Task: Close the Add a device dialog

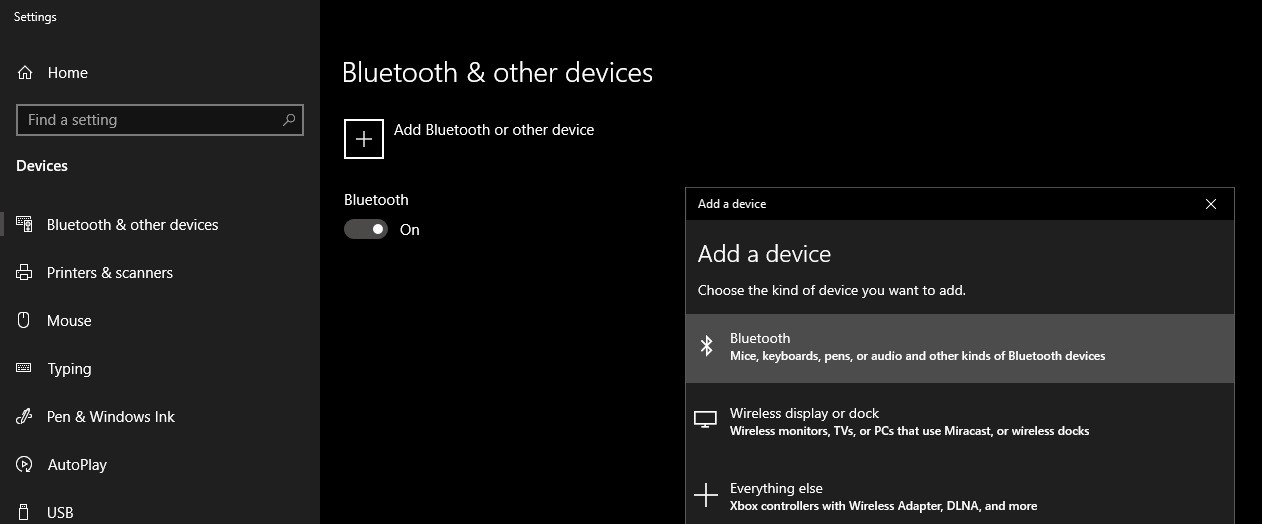Action: [1211, 204]
